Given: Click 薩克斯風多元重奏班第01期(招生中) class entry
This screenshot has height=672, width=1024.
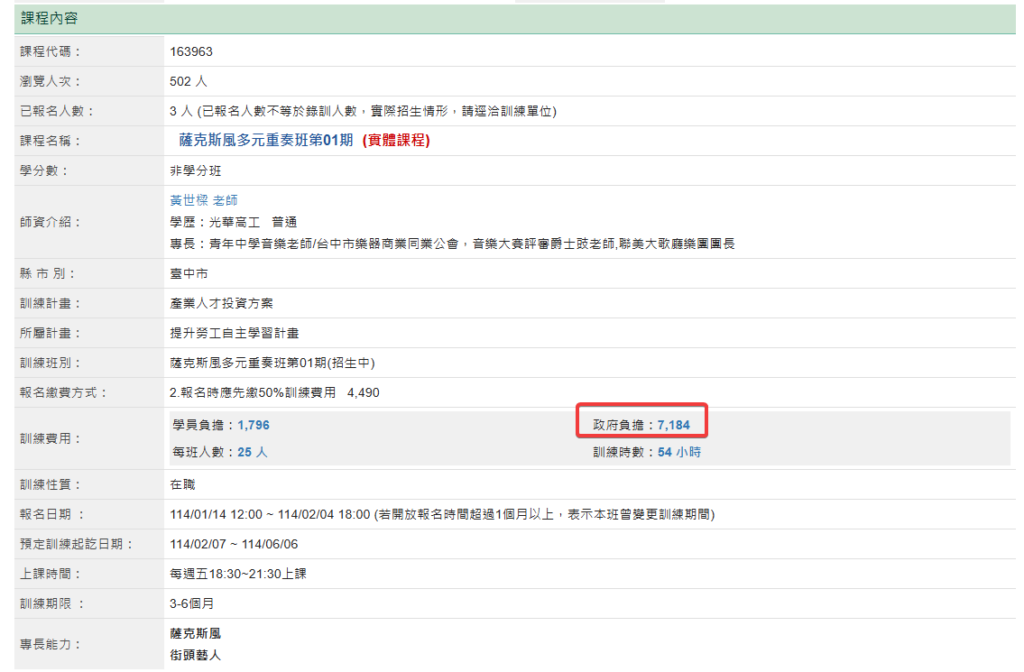Looking at the screenshot, I should click(272, 363).
